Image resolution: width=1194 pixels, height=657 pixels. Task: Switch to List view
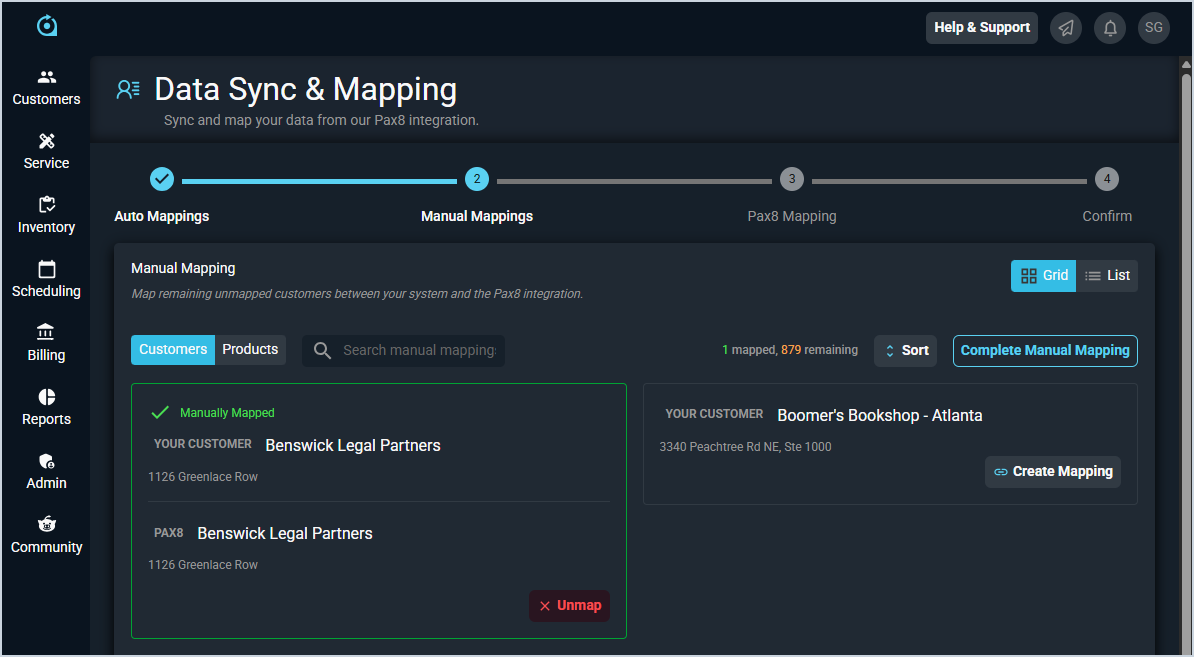(1107, 276)
